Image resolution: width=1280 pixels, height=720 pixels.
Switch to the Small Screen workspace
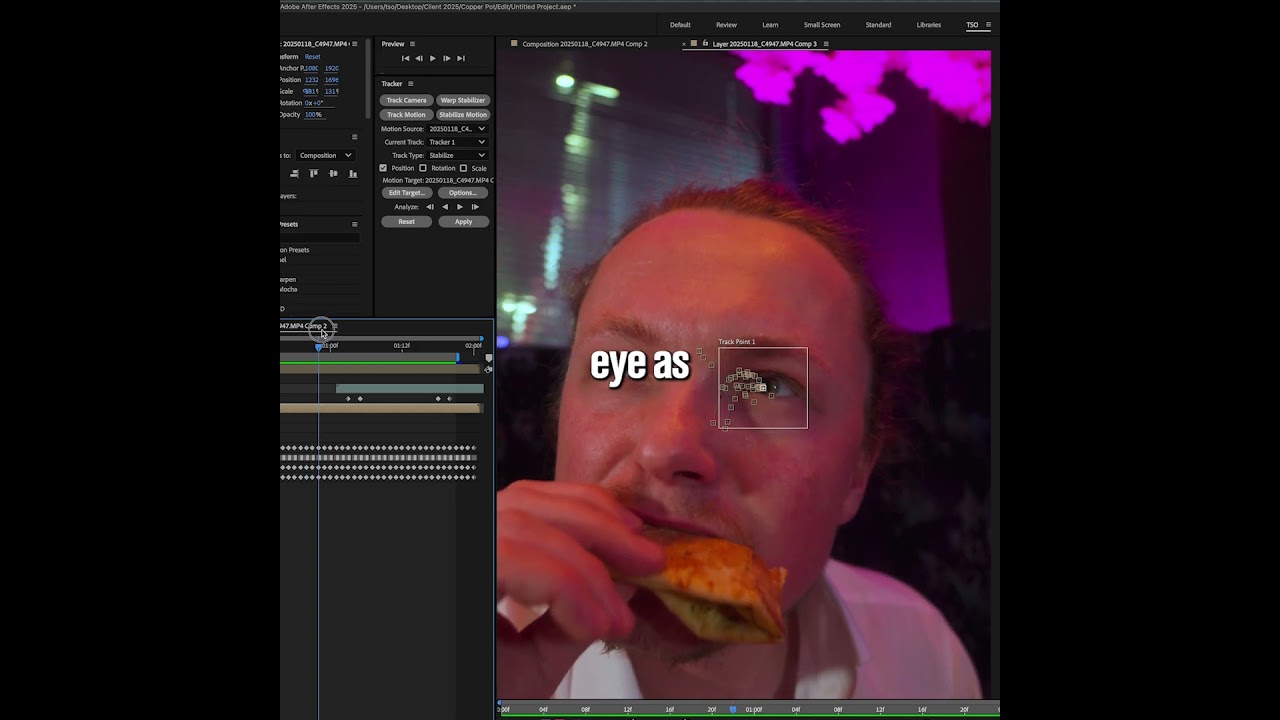click(x=822, y=25)
